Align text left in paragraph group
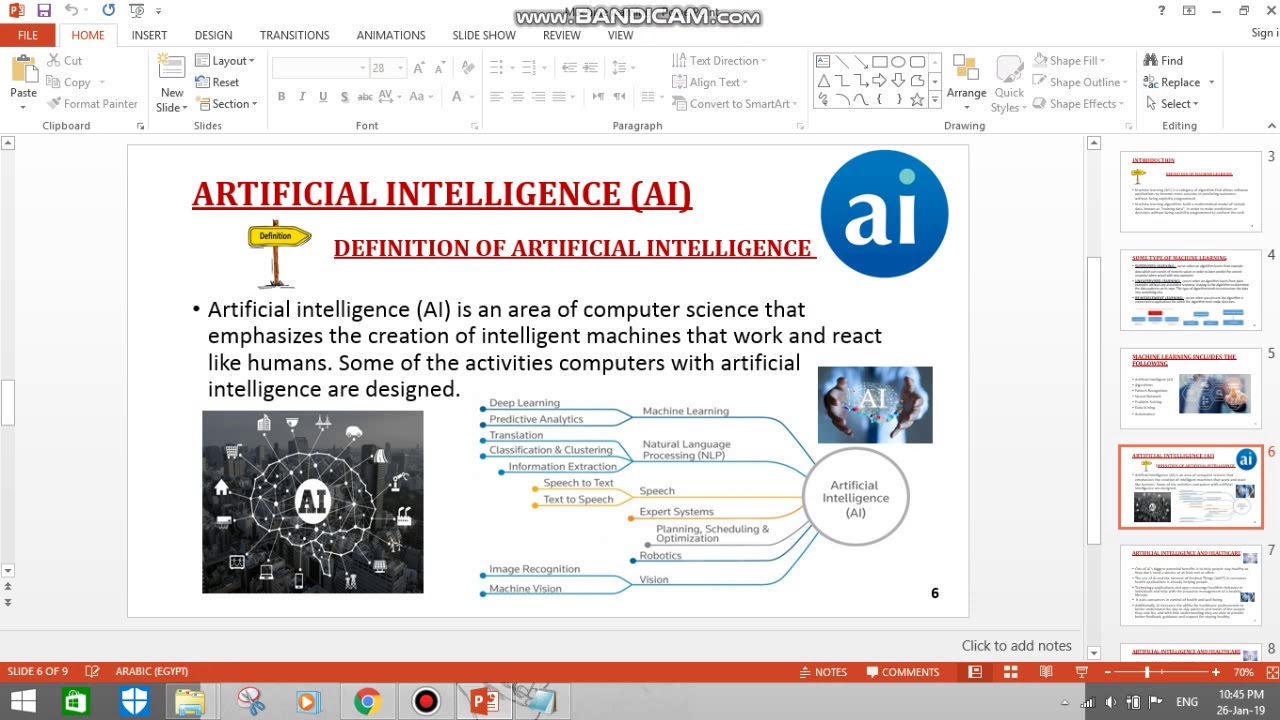 tap(496, 97)
